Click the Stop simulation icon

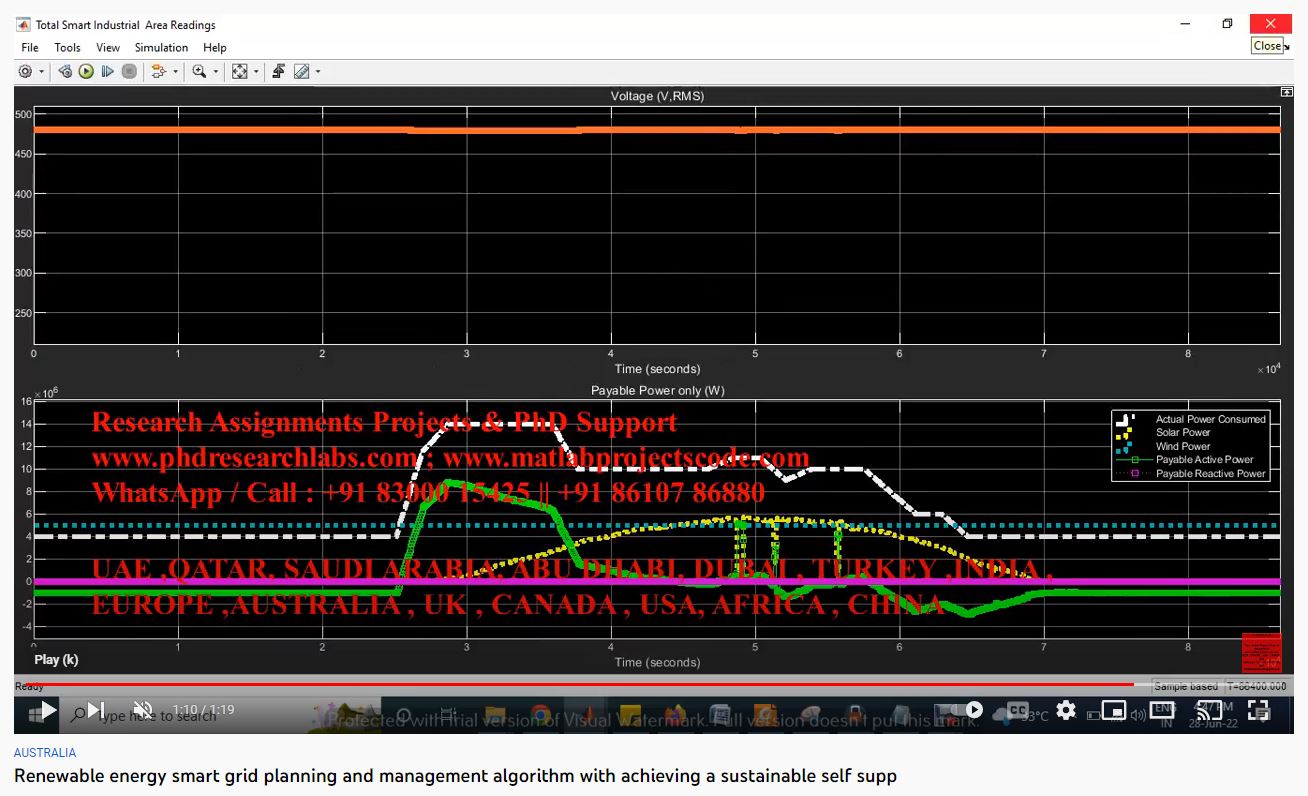[x=129, y=72]
